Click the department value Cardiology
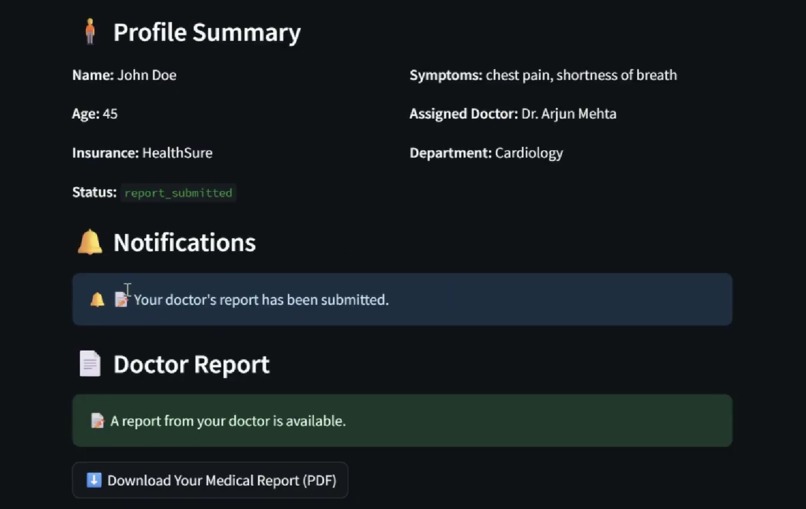This screenshot has height=509, width=806. (529, 153)
